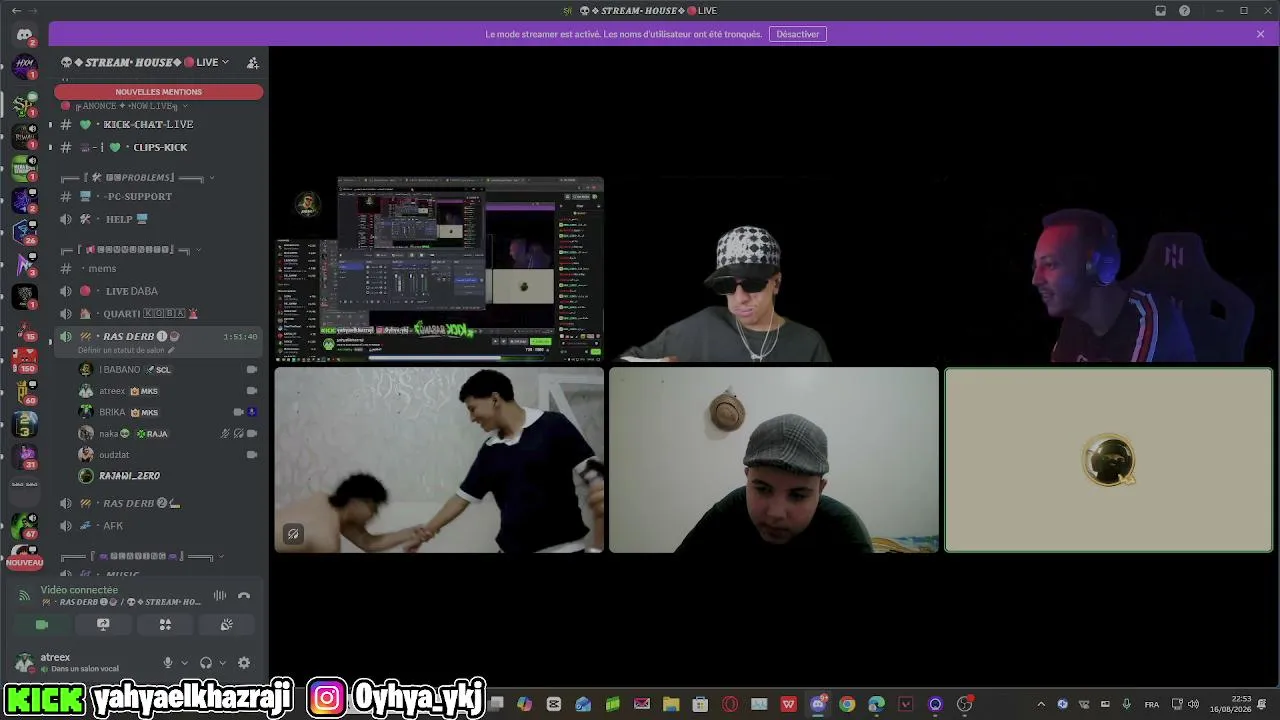Disable streamer mode with Désactiver button
The width and height of the screenshot is (1280, 720).
point(798,34)
